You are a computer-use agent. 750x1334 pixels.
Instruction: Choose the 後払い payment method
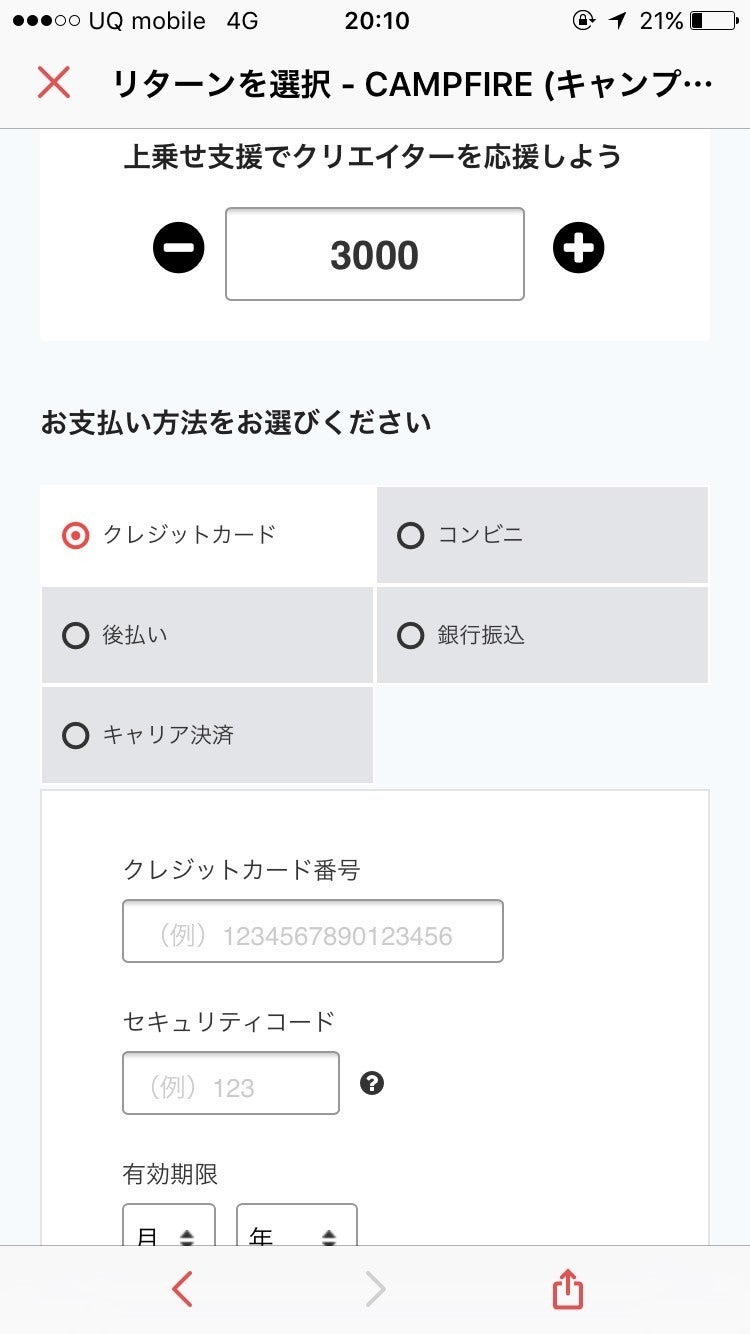(207, 635)
